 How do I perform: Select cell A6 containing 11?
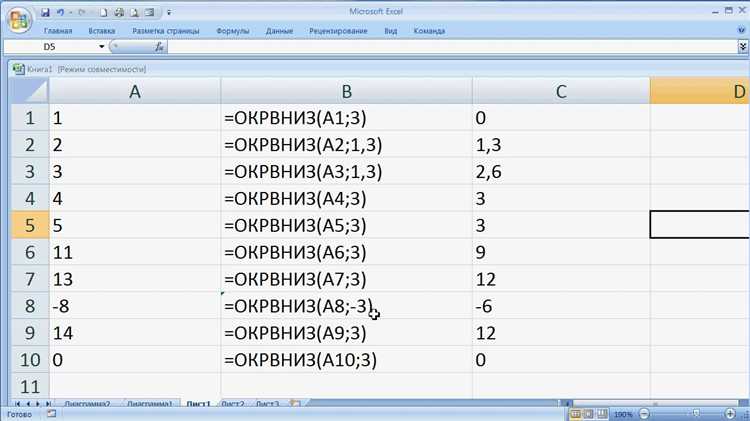pos(135,252)
